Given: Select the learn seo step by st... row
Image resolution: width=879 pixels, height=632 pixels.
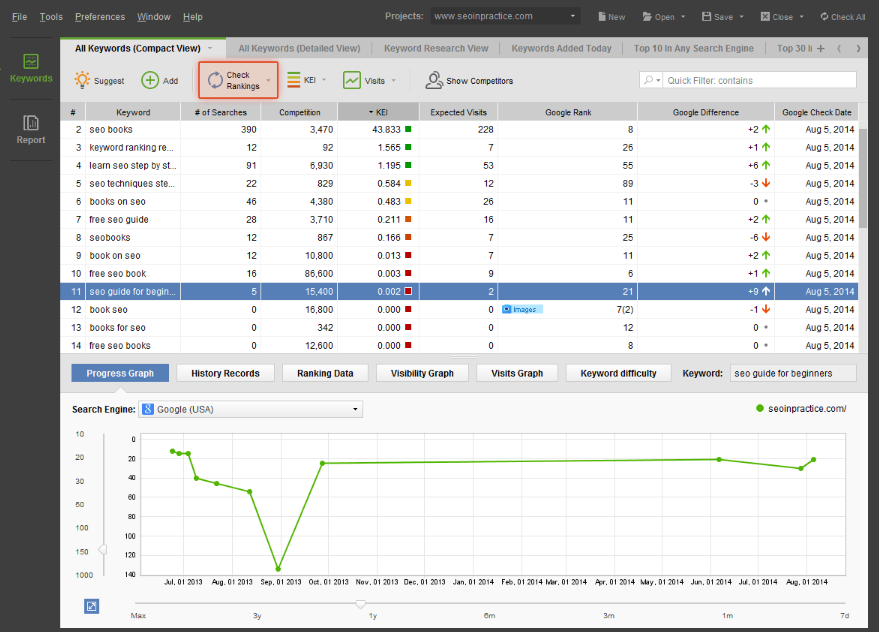Looking at the screenshot, I should coord(459,165).
